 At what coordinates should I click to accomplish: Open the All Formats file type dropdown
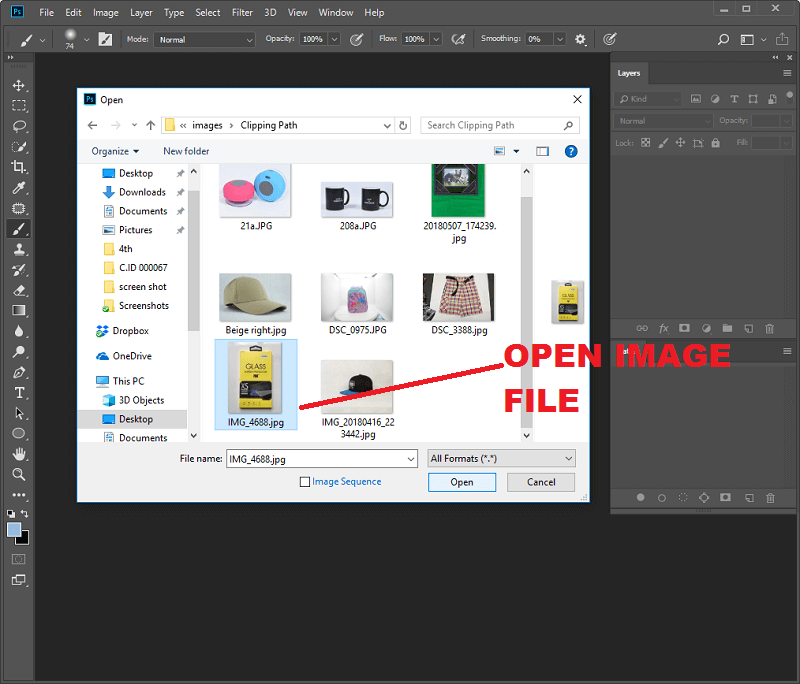(500, 458)
